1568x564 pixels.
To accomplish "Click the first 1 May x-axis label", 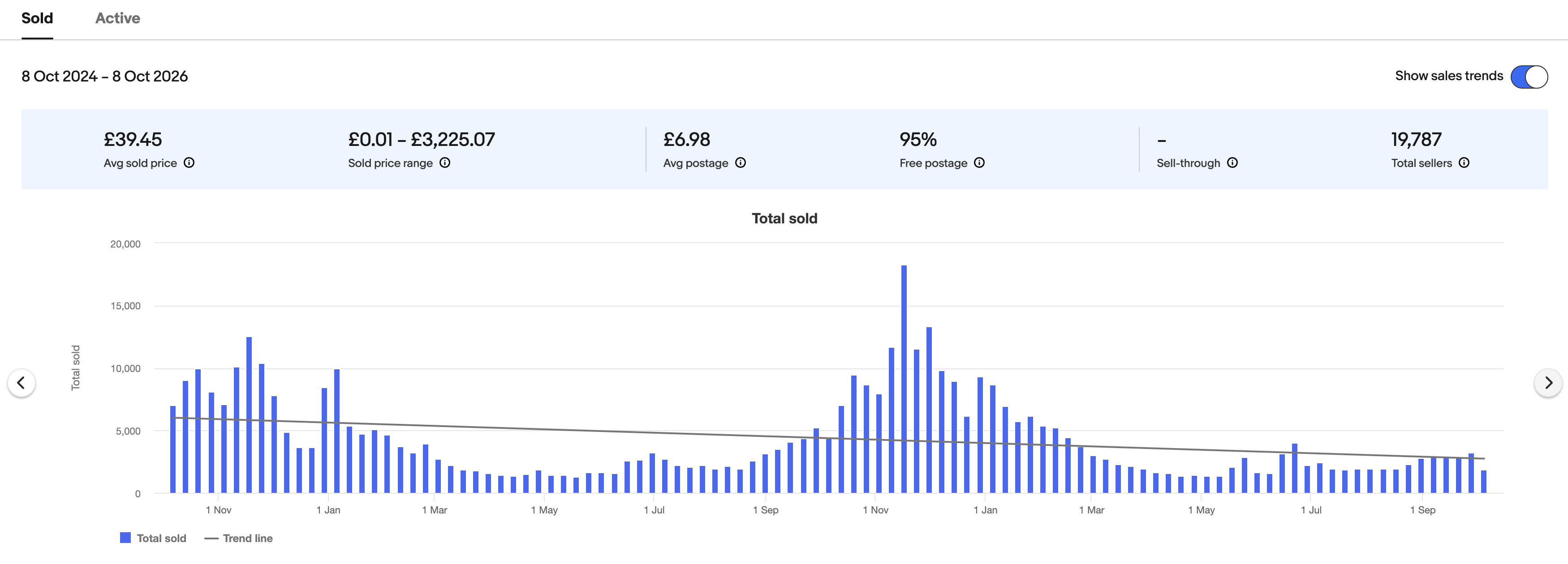I will tap(544, 510).
